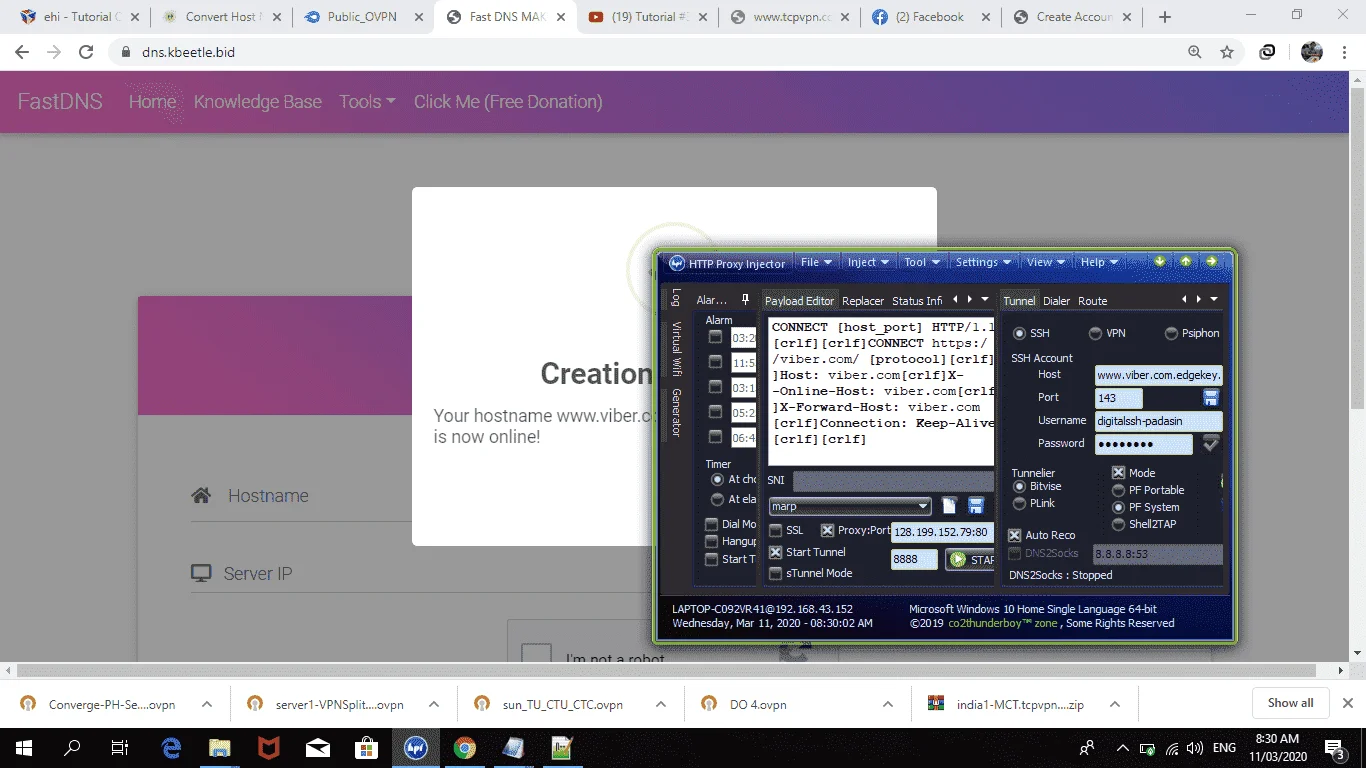The height and width of the screenshot is (768, 1366).
Task: Toggle the Start Tunnel checkbox
Action: [775, 552]
